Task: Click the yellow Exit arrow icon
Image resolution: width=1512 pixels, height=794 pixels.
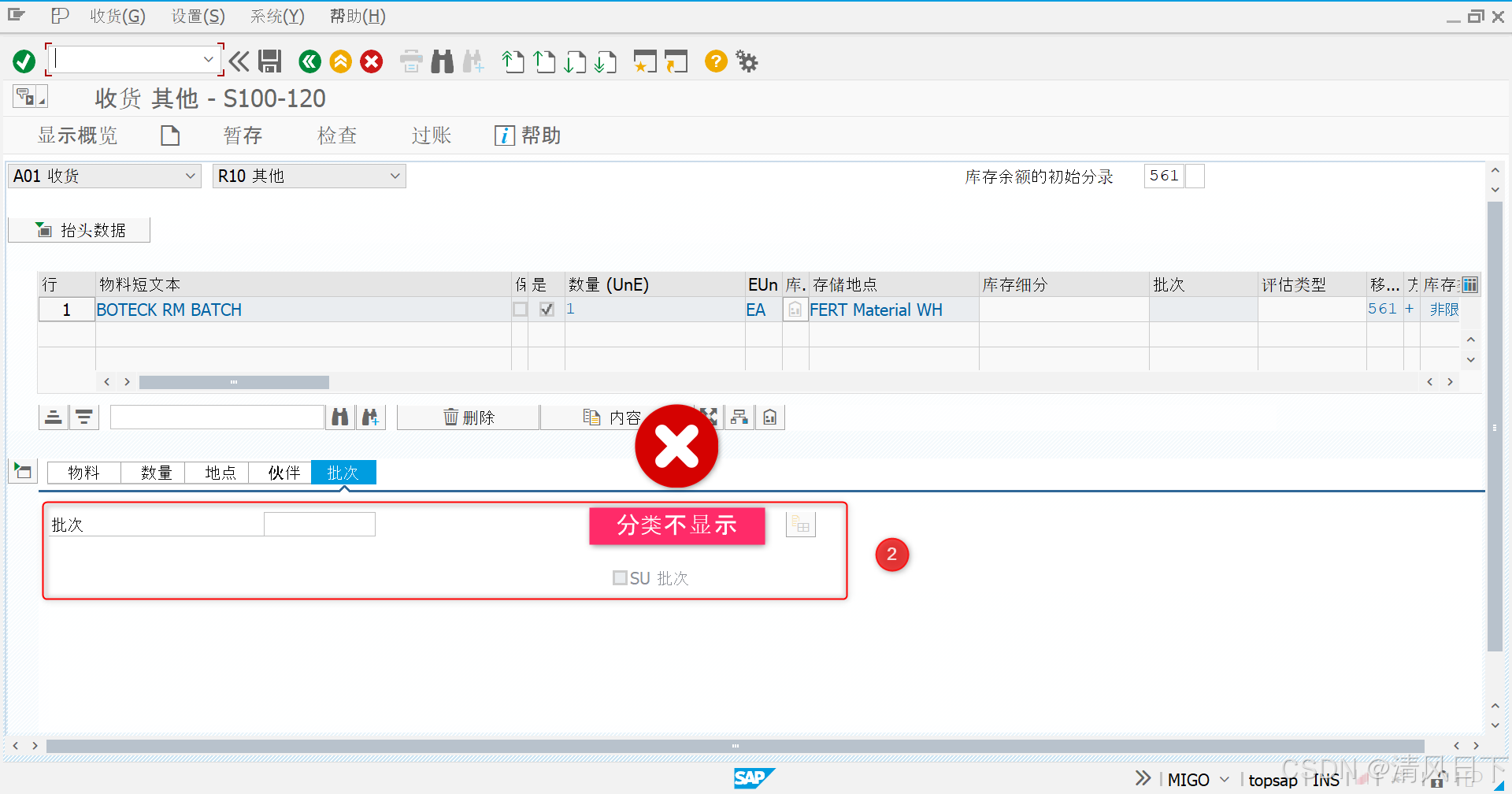Action: (x=340, y=61)
